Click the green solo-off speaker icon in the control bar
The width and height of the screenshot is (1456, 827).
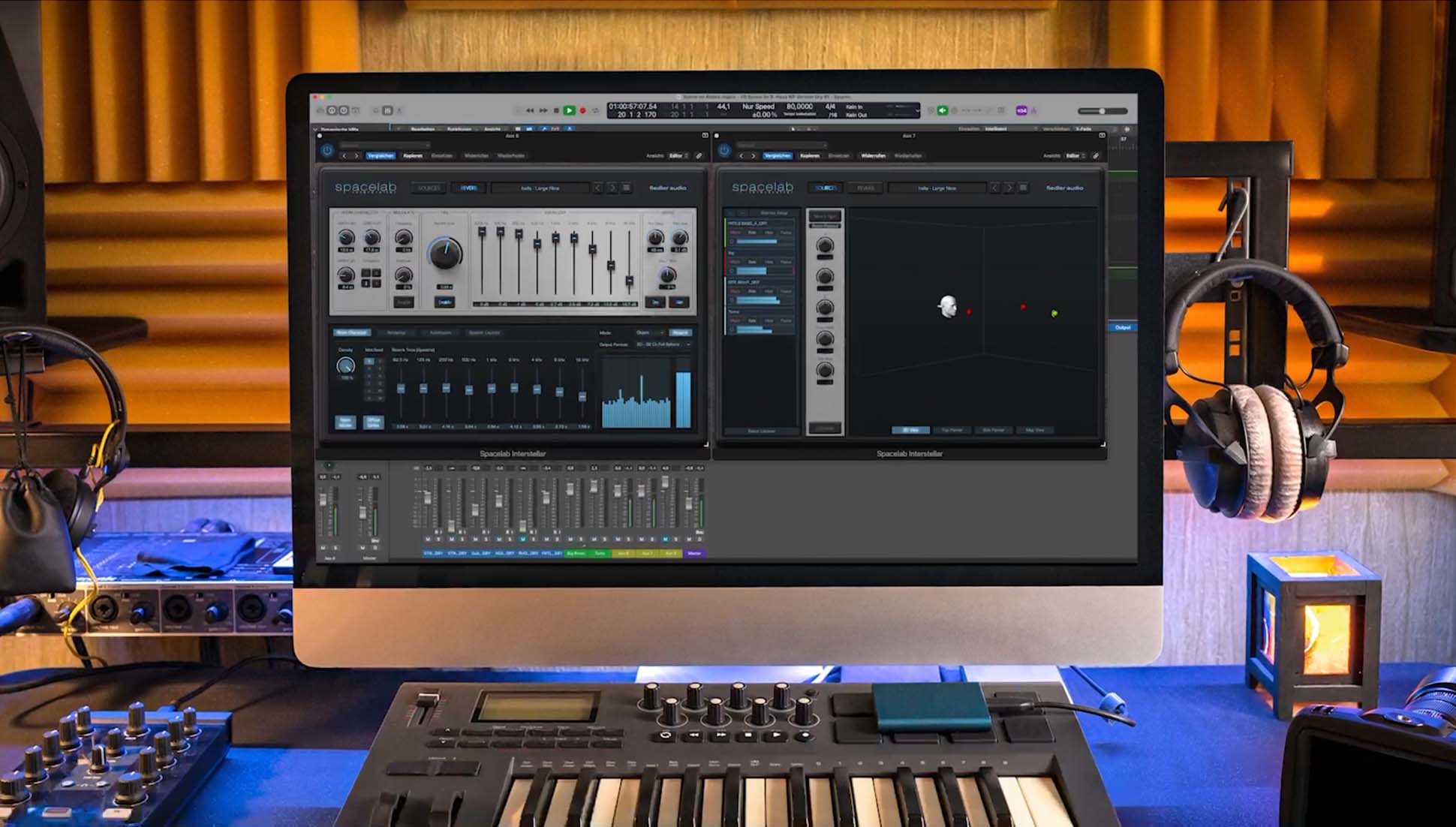[942, 110]
